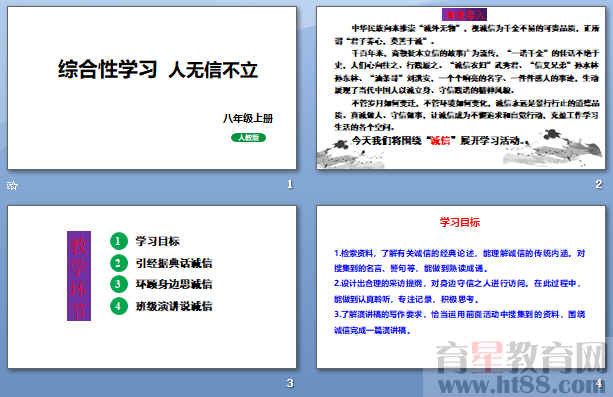Screen dimensions: 613x397
Task: Click the 综合性学习 人无信不立 title text
Action: click(158, 70)
